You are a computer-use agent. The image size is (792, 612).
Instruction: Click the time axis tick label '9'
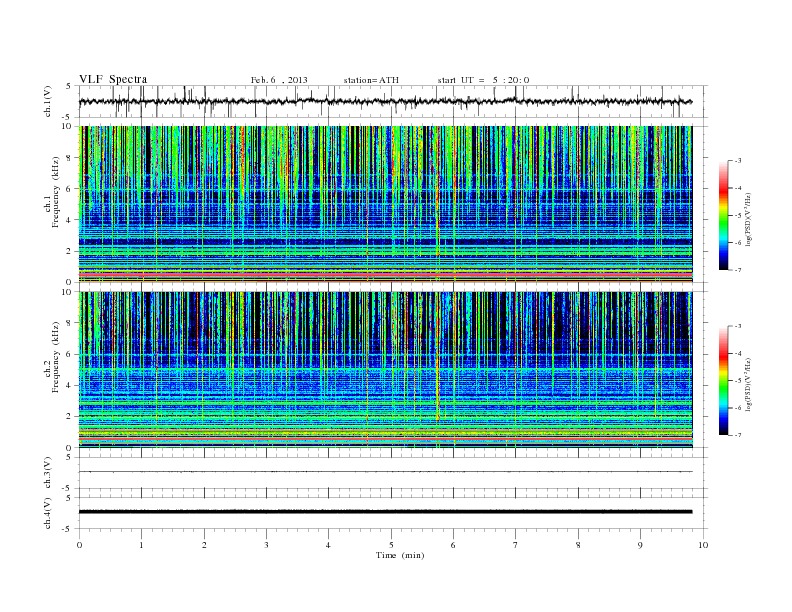pos(640,545)
